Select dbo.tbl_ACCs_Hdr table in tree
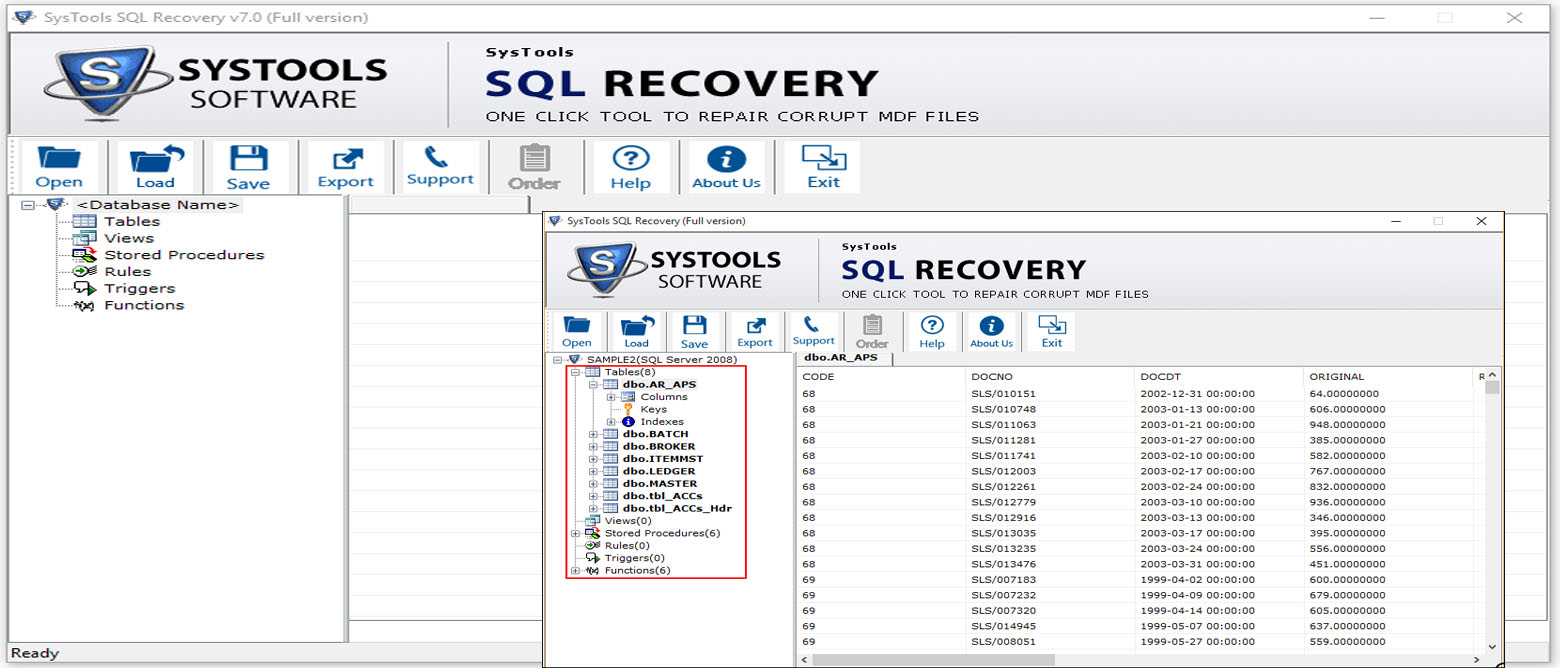Image resolution: width=1560 pixels, height=668 pixels. [x=676, y=508]
